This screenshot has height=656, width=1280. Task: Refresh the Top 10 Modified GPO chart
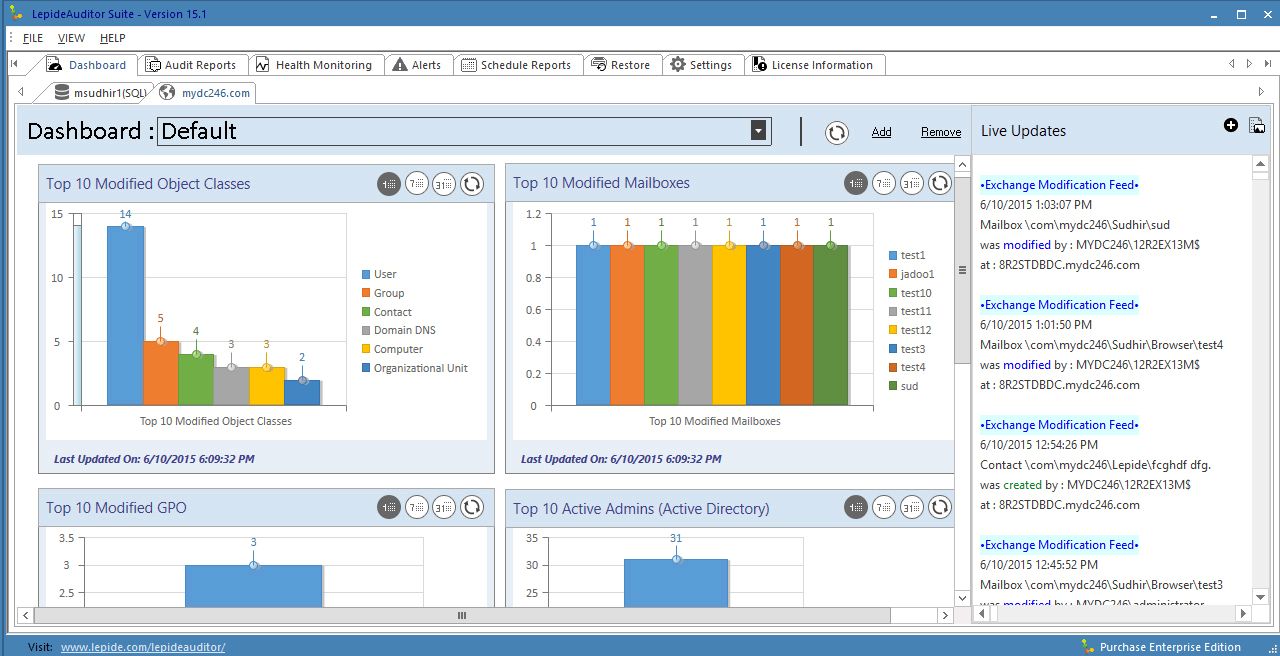[x=473, y=508]
